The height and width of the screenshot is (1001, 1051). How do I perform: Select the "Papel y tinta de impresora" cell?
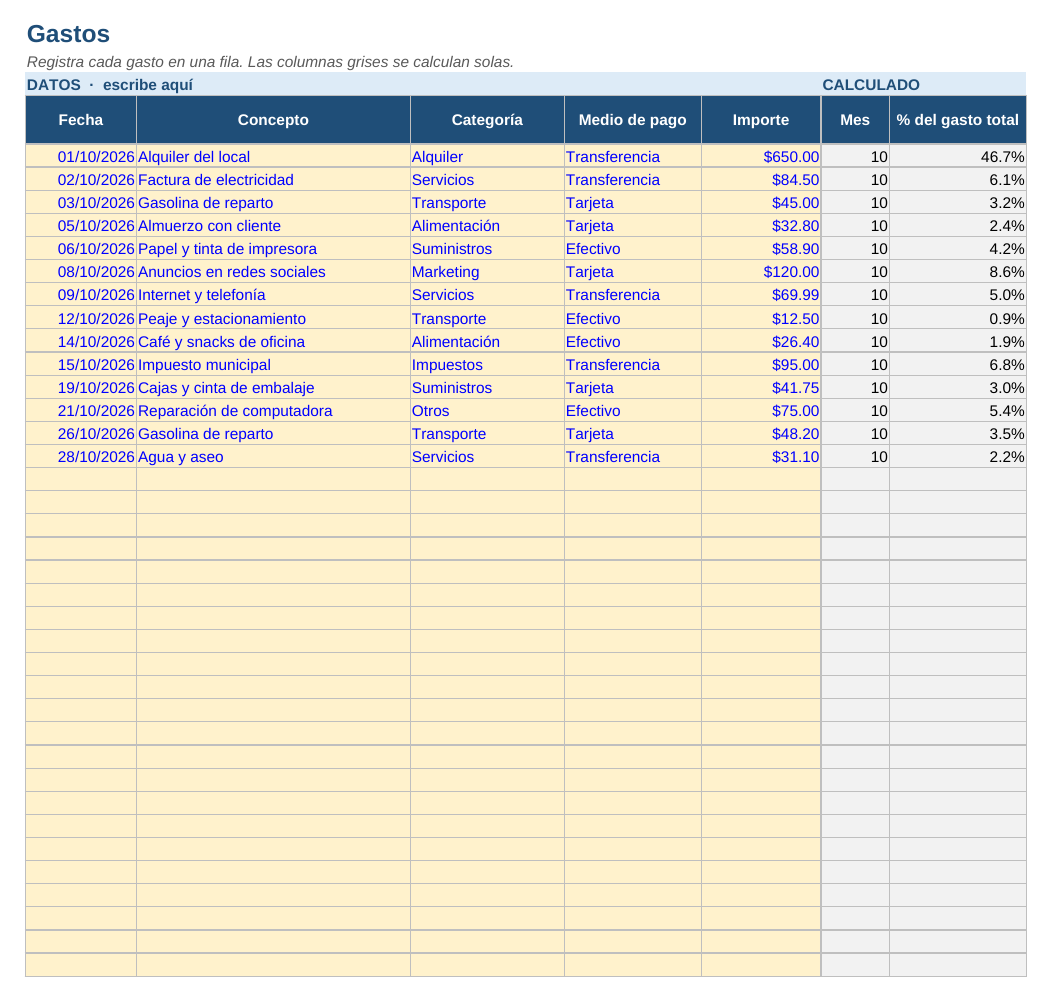coord(273,249)
